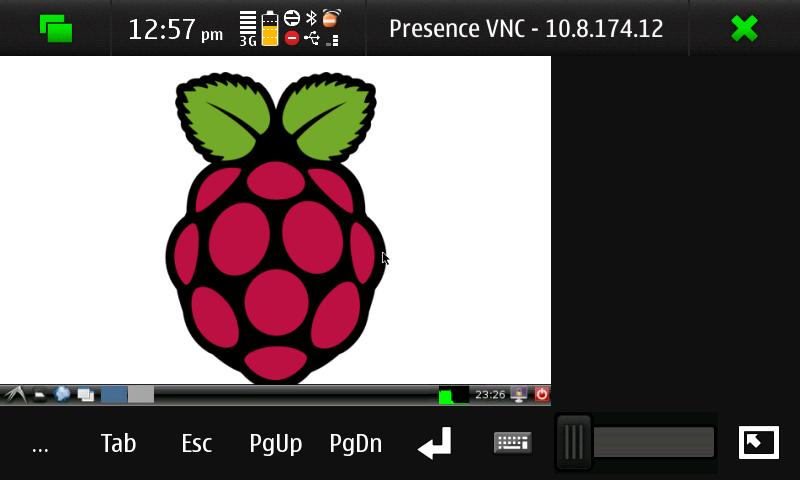Open the LXDE start menu in the remote panel
This screenshot has width=800, height=480.
click(x=14, y=395)
